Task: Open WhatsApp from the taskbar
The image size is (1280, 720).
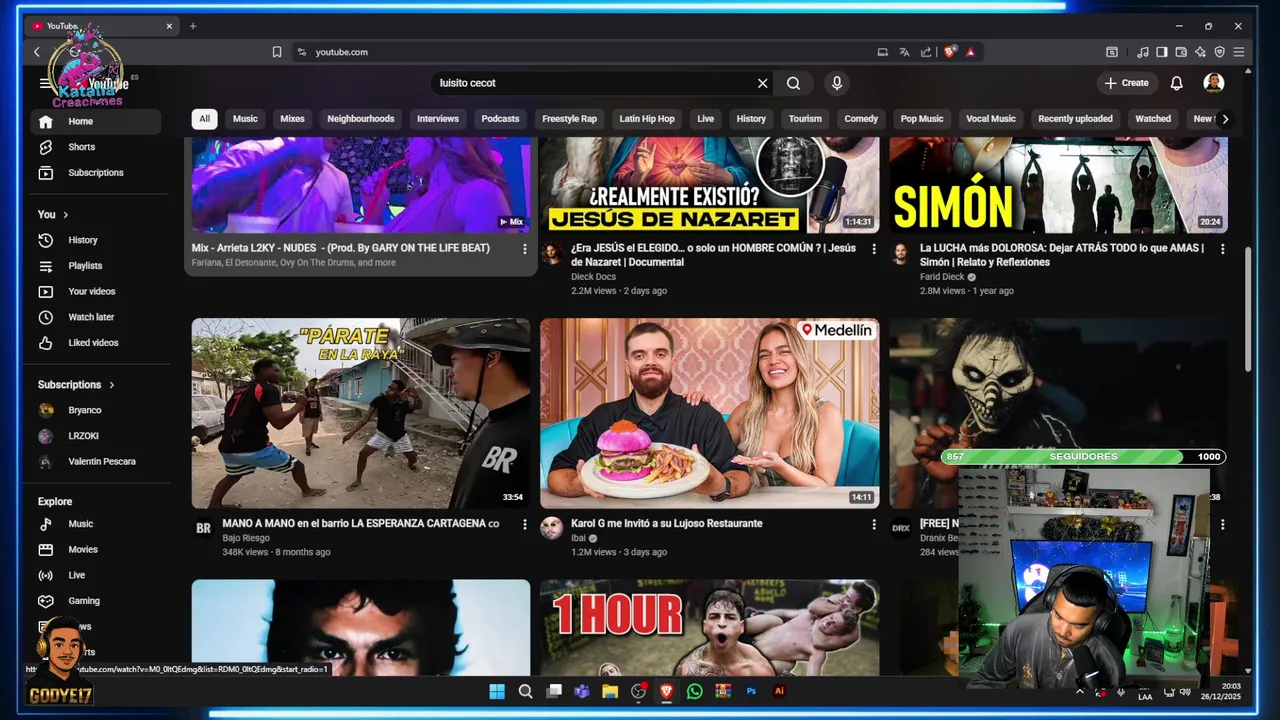Action: (695, 691)
